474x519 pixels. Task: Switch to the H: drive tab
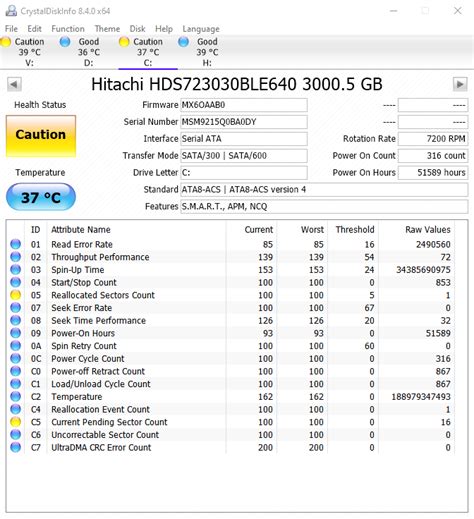click(207, 52)
